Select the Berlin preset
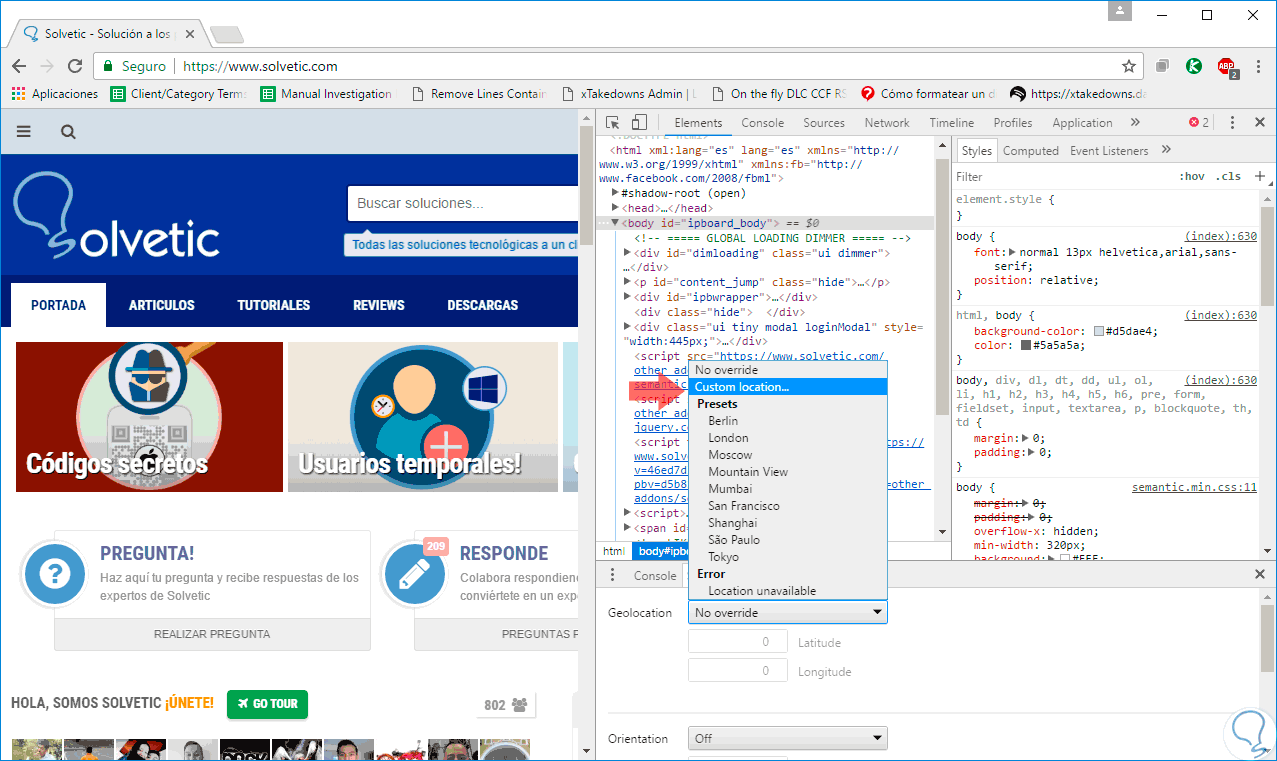Screen dimensions: 1277x761 (x=788, y=421)
